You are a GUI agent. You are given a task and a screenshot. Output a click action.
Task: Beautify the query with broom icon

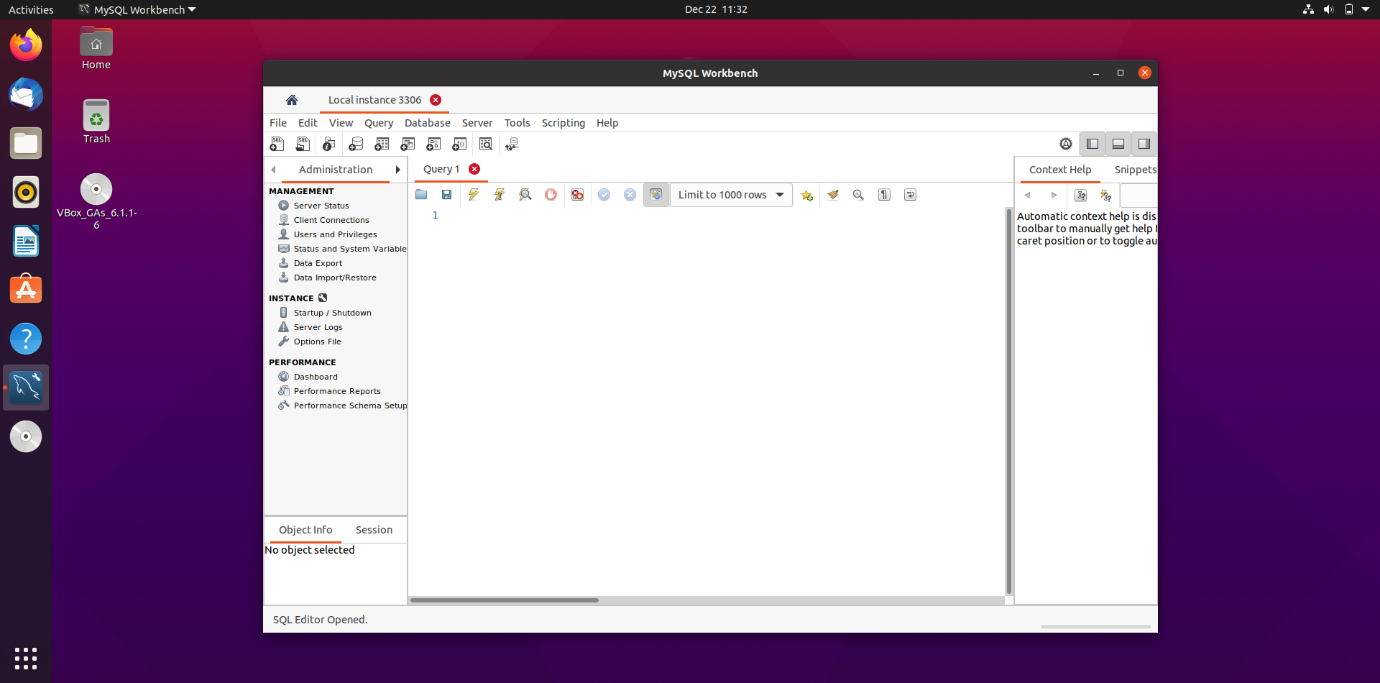pos(833,195)
